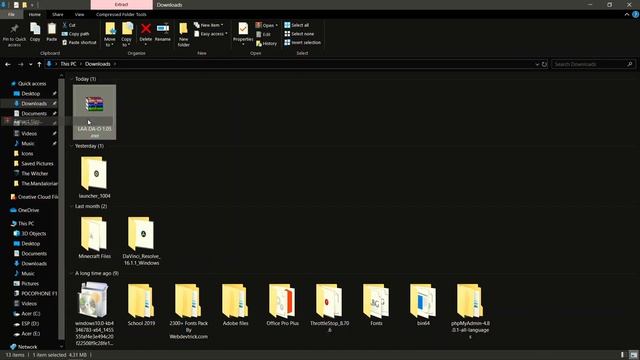Image resolution: width=640 pixels, height=360 pixels.
Task: Open 3D Objects under This PC
Action: [30, 233]
